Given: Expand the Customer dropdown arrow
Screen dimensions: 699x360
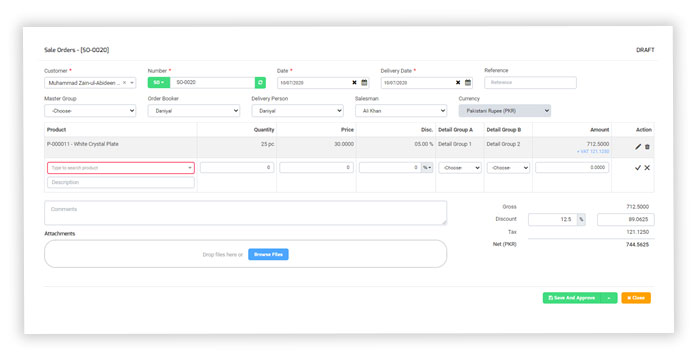Looking at the screenshot, I should [132, 83].
